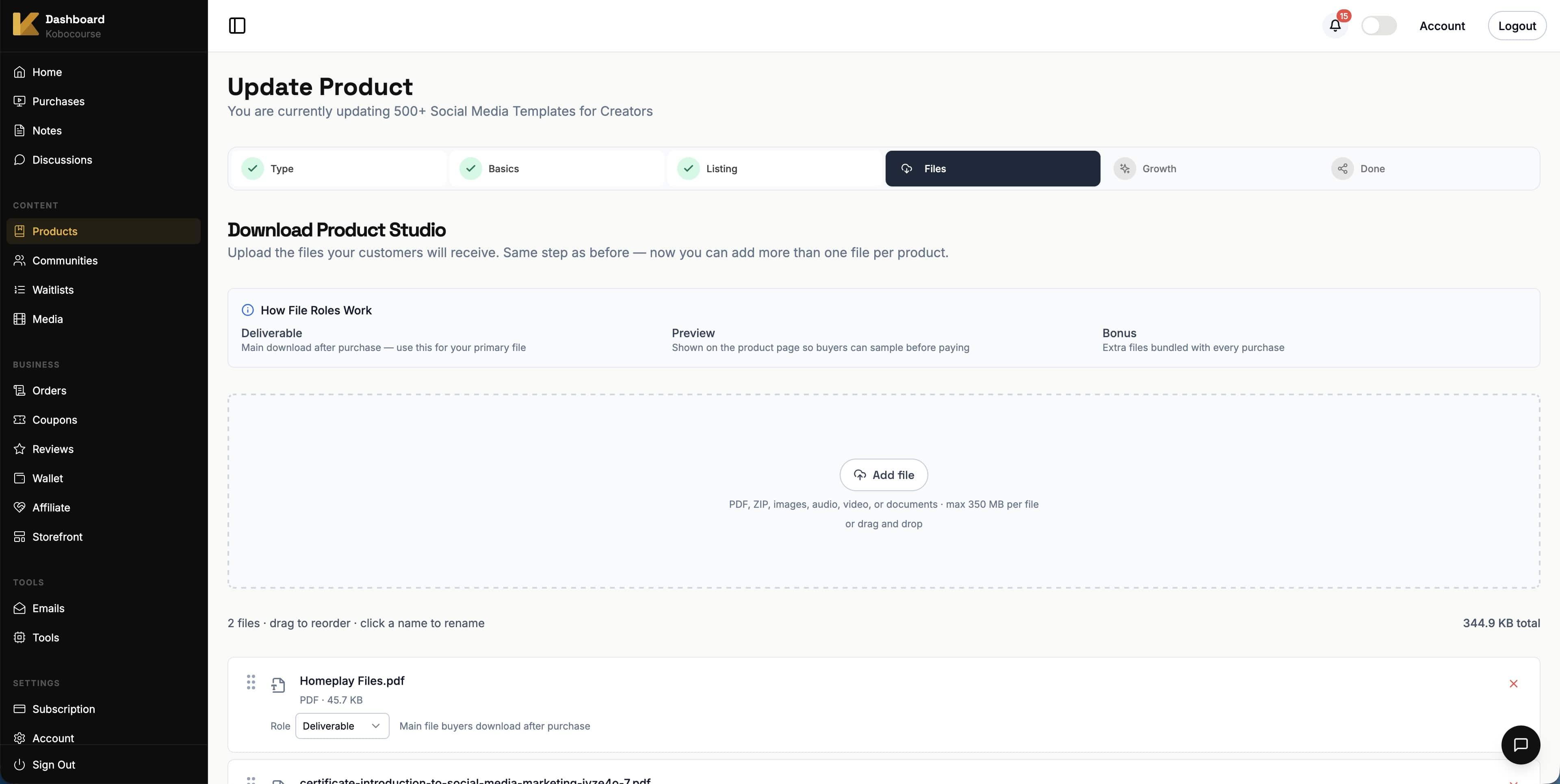Open Discussions in sidebar
This screenshot has width=1560, height=784.
(104, 160)
